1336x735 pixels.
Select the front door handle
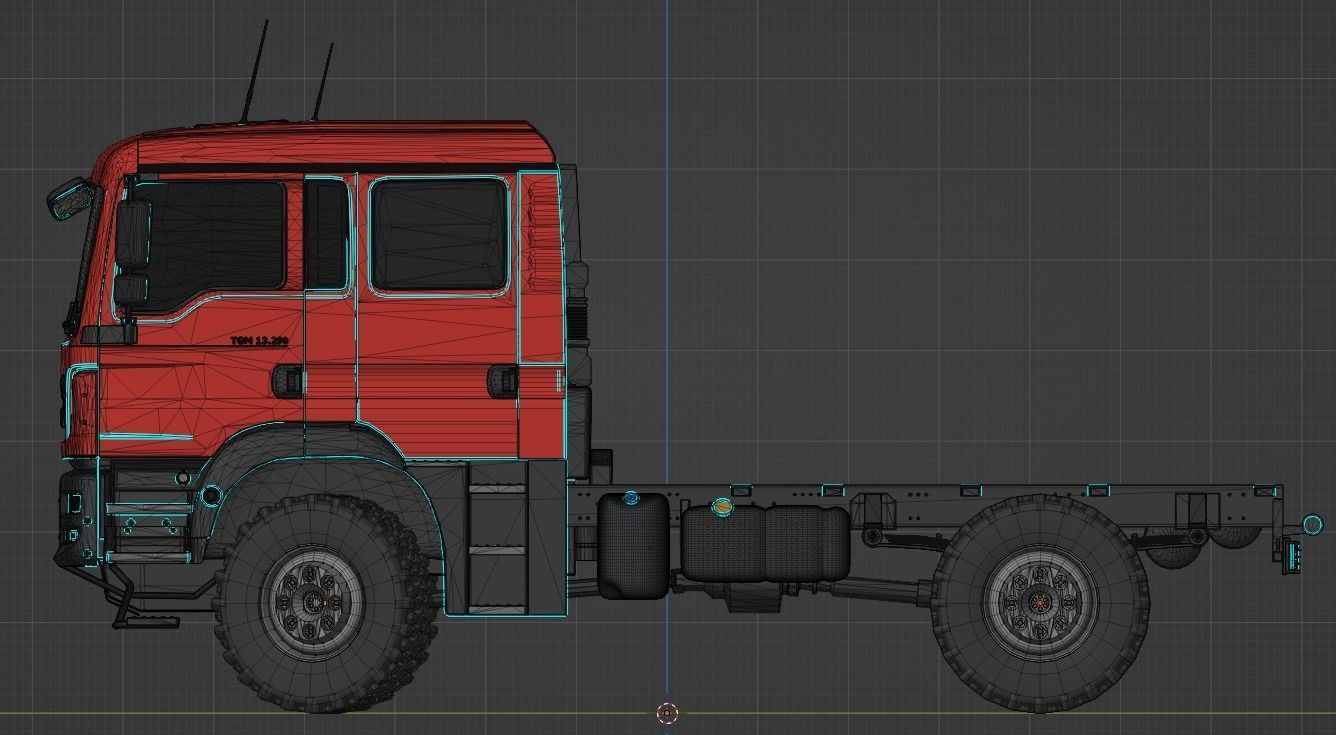coord(288,380)
